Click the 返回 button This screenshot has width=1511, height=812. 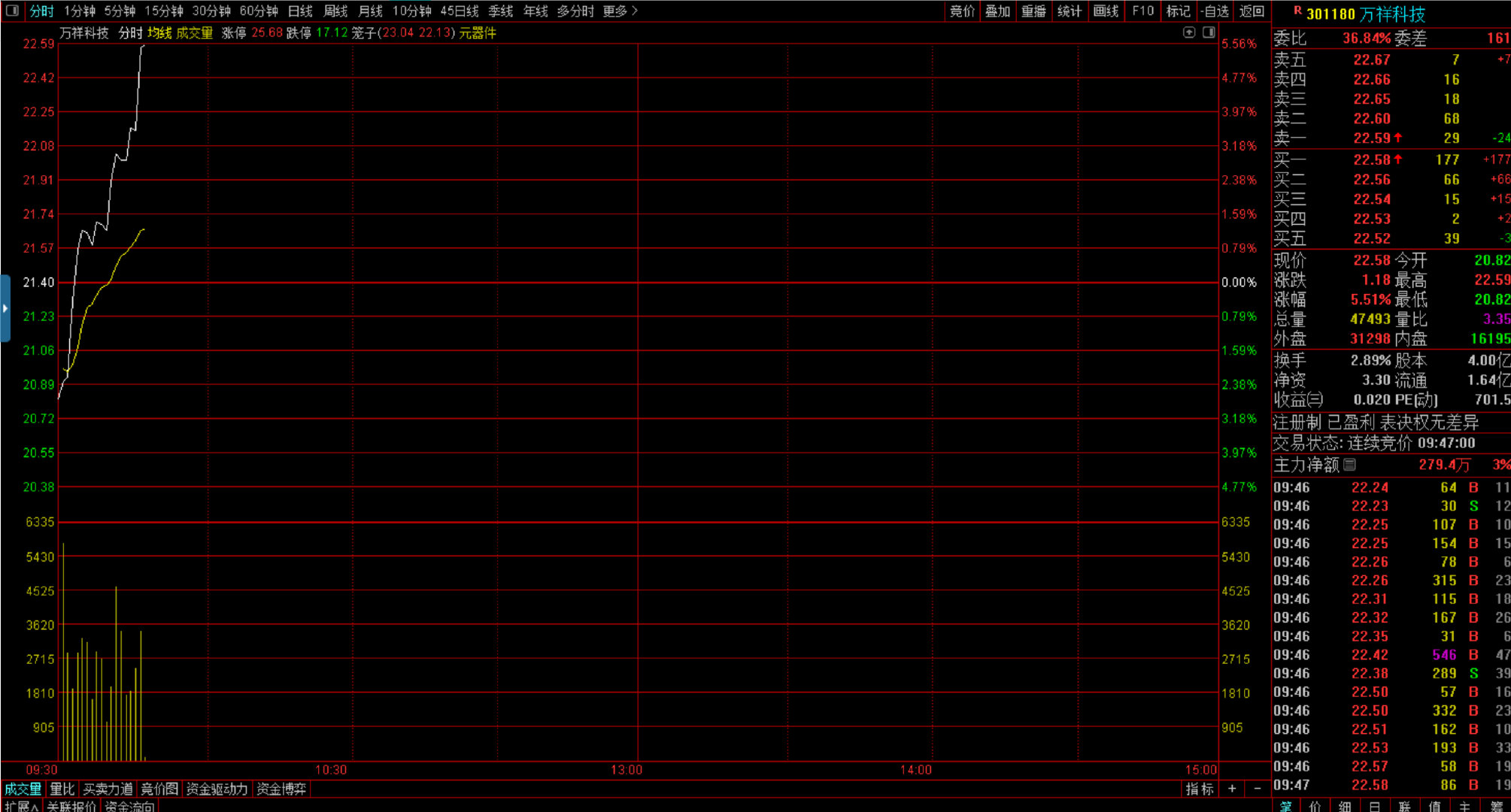tap(1252, 11)
